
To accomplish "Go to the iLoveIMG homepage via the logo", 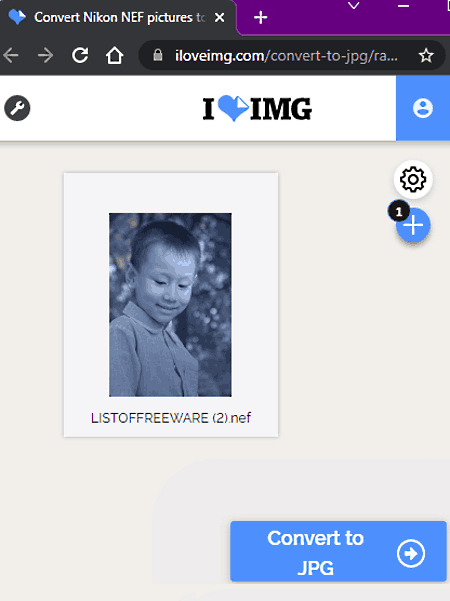I will [257, 108].
